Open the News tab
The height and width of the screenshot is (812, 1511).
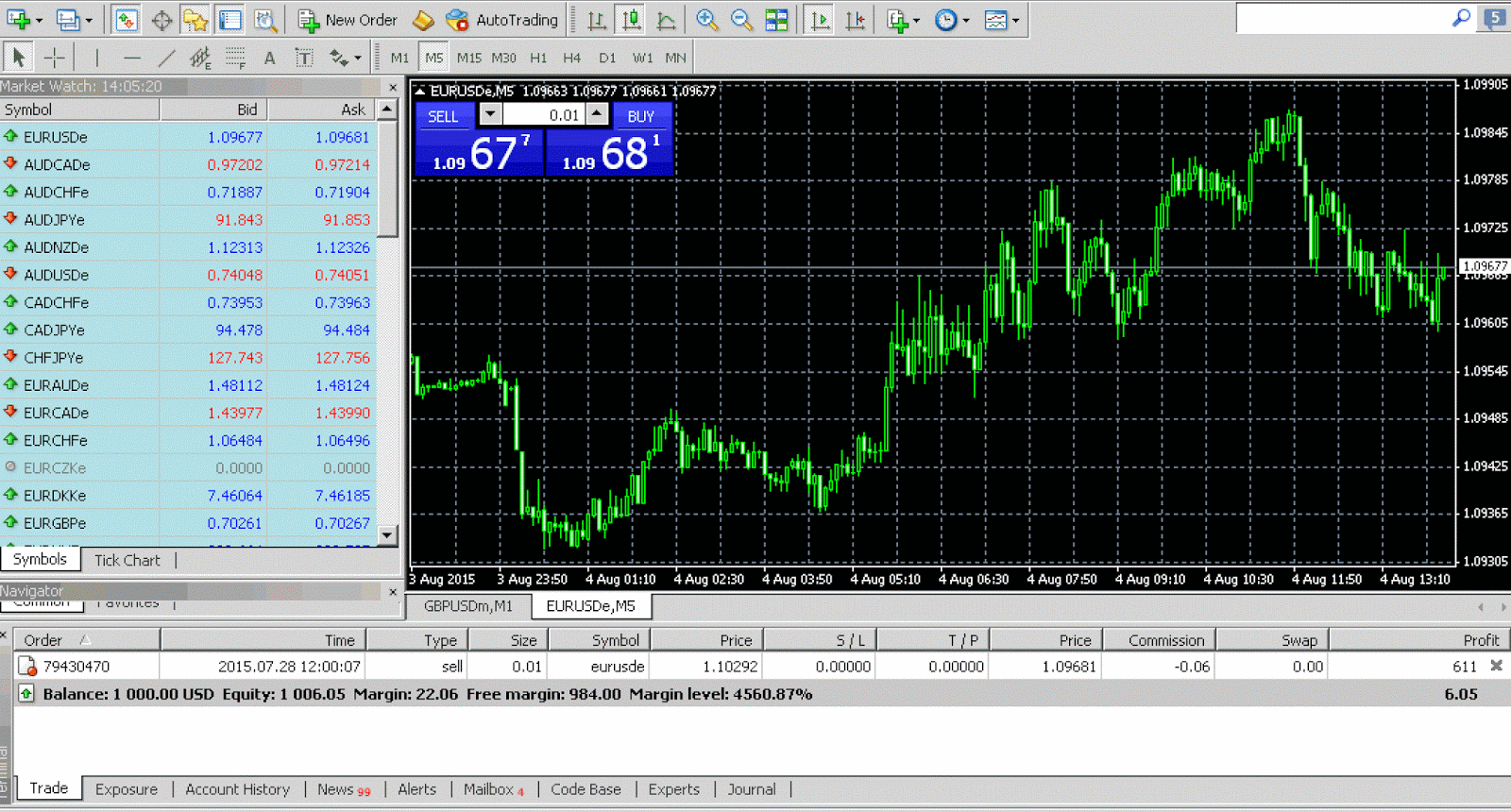click(x=343, y=789)
